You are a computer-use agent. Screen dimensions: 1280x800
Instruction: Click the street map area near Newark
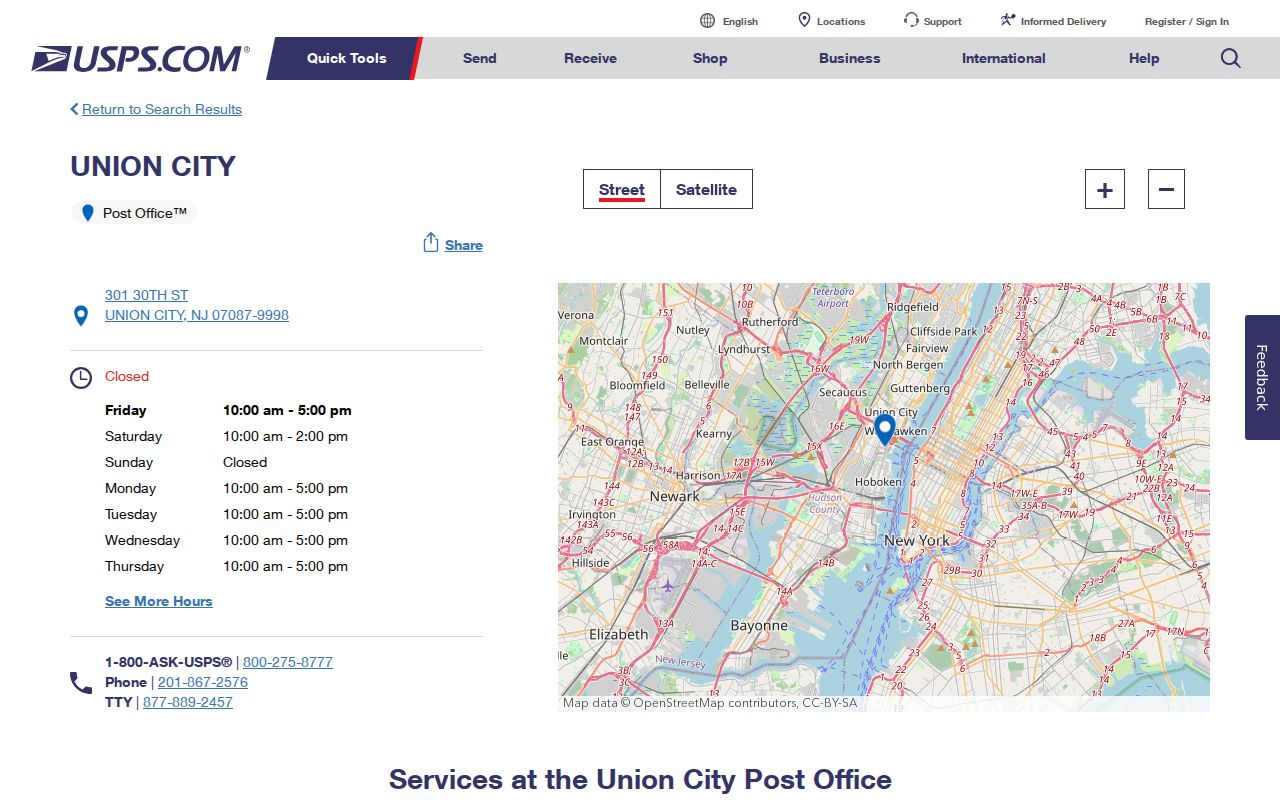tap(675, 497)
